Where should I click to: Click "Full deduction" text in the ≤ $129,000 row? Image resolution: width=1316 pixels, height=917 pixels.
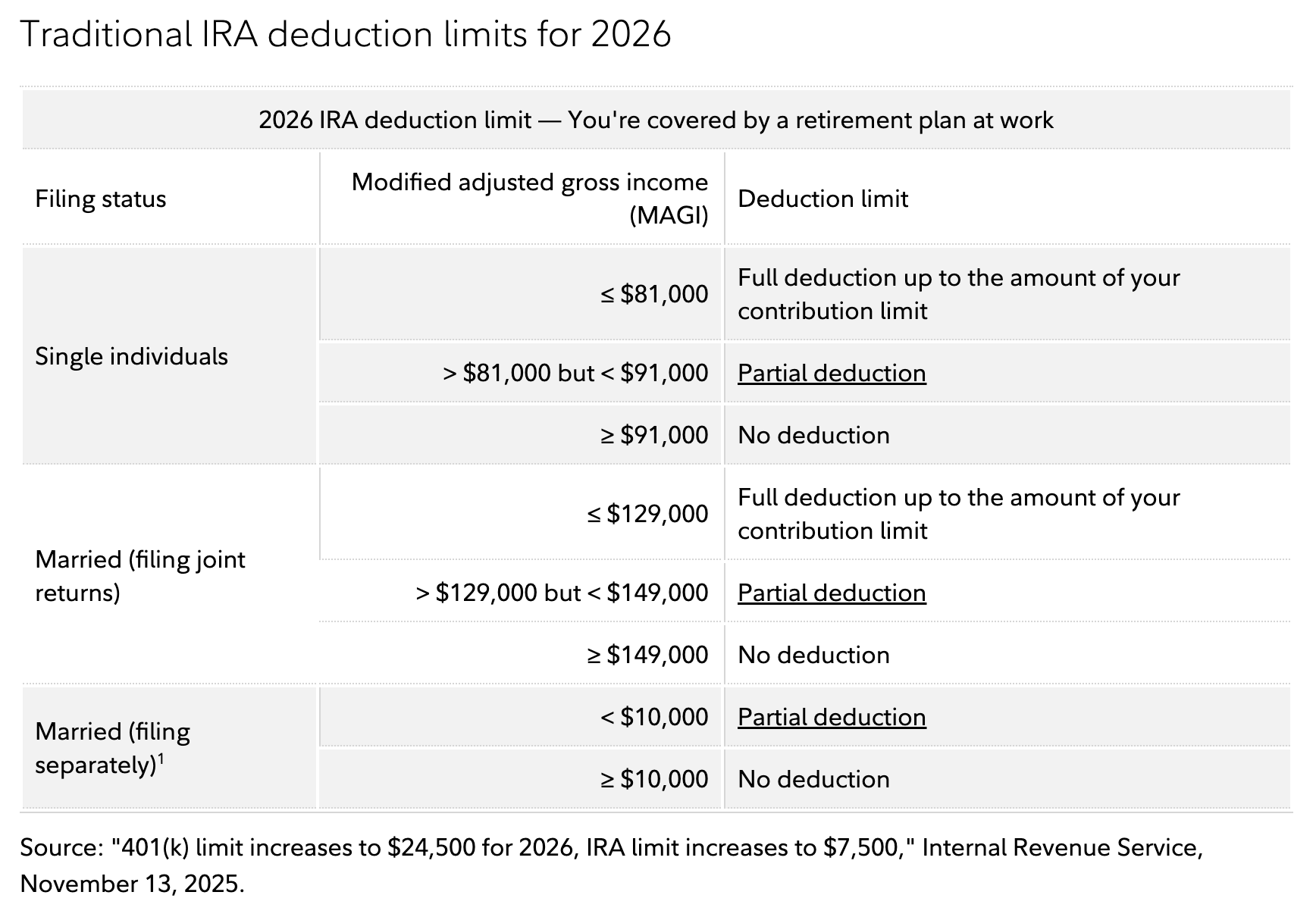pos(959,514)
